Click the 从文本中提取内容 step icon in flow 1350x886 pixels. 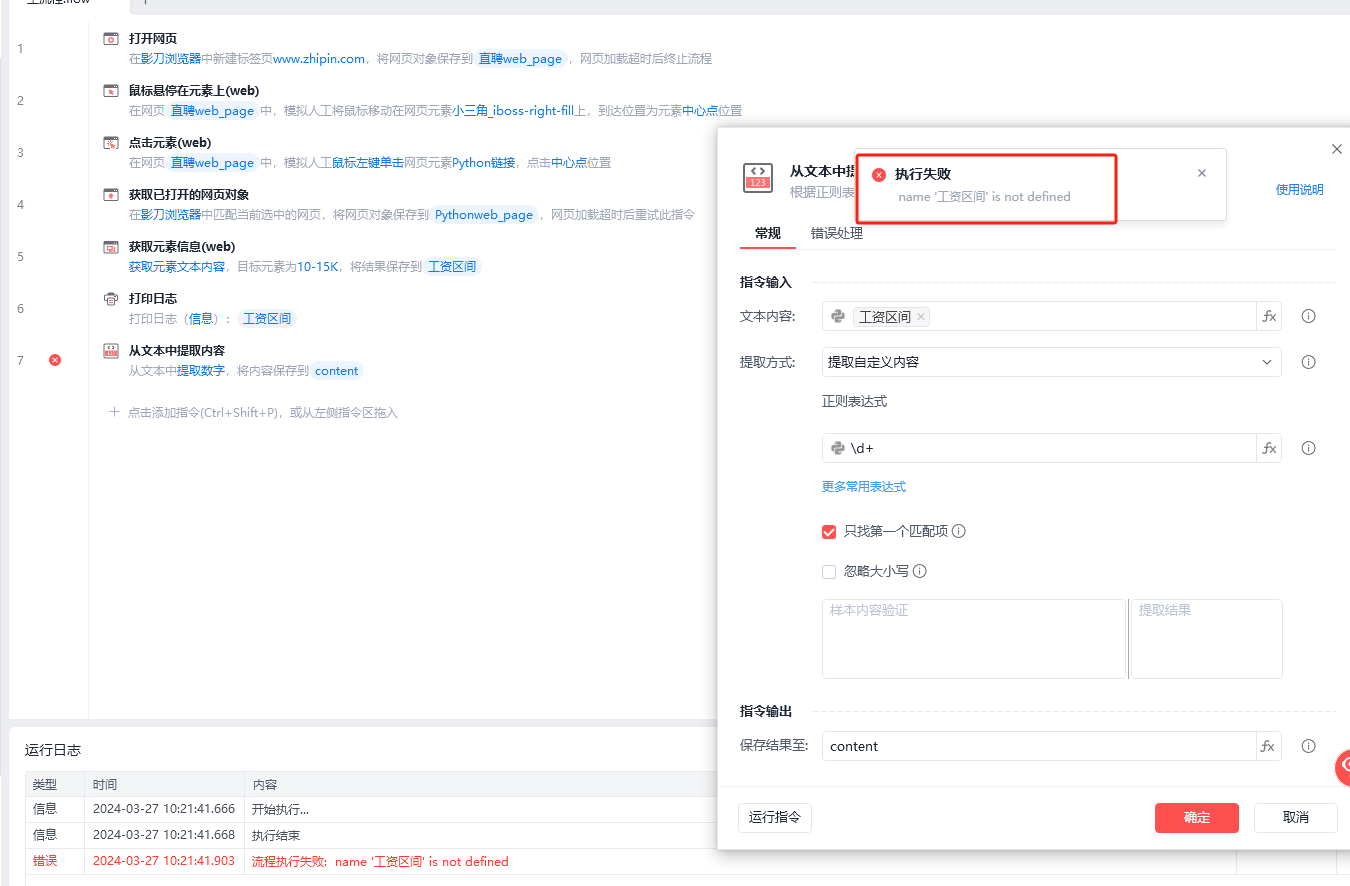pyautogui.click(x=111, y=351)
